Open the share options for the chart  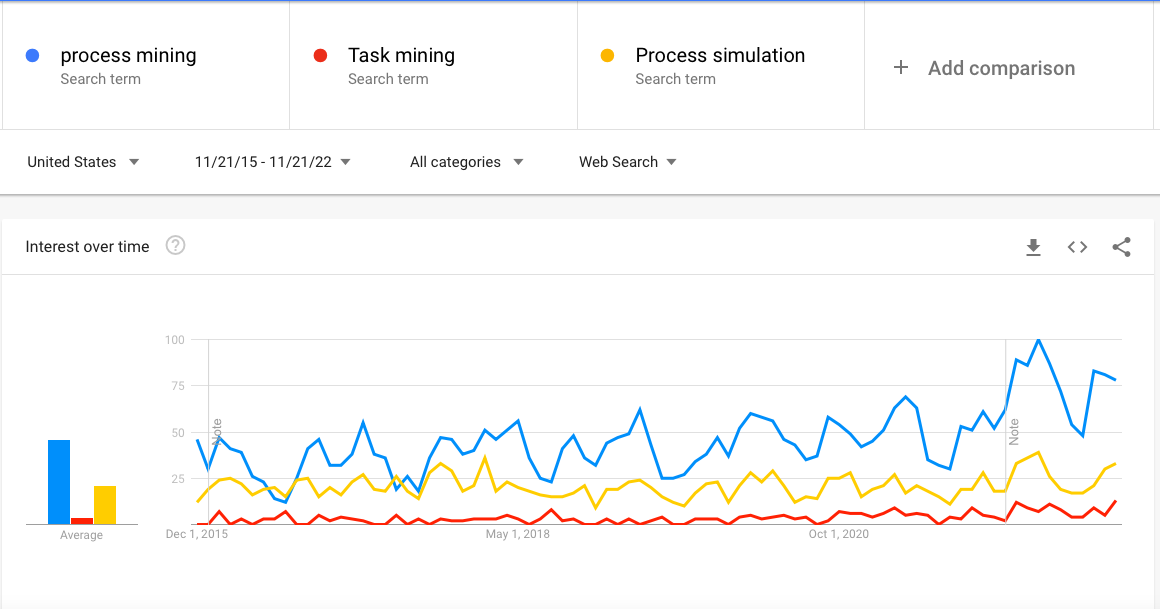(1121, 247)
